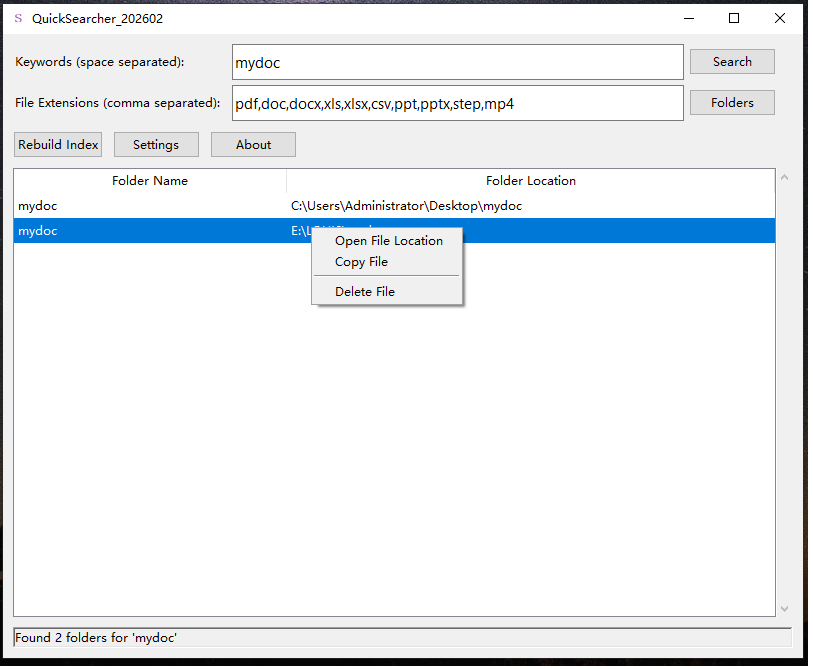Close the QuickSearcher window
The height and width of the screenshot is (669, 813).
tap(779, 18)
